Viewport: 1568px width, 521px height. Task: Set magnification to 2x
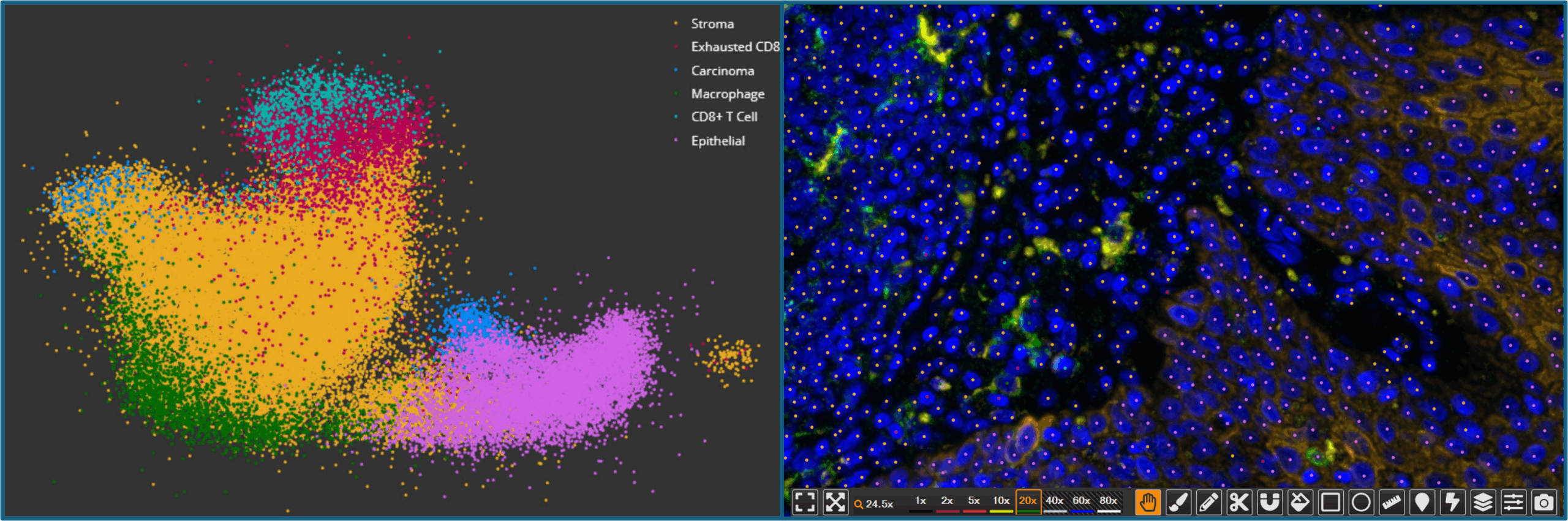point(947,501)
